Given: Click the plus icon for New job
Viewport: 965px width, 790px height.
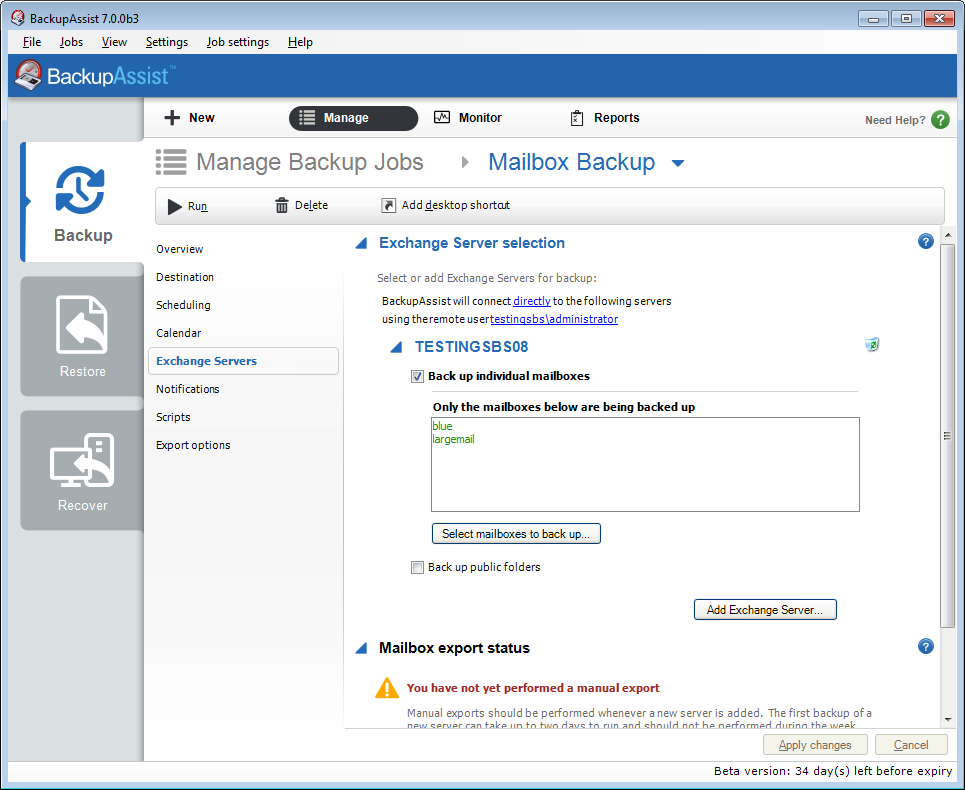Looking at the screenshot, I should pos(172,118).
